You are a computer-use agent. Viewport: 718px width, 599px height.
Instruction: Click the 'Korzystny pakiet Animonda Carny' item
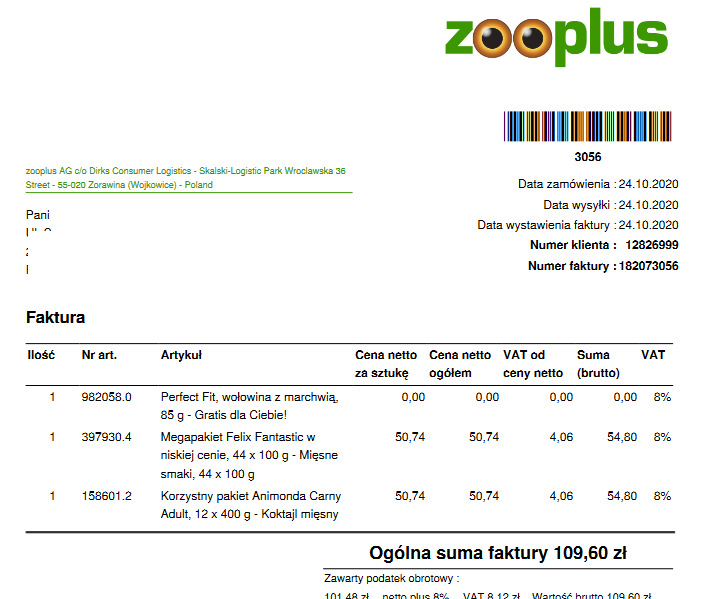point(251,505)
